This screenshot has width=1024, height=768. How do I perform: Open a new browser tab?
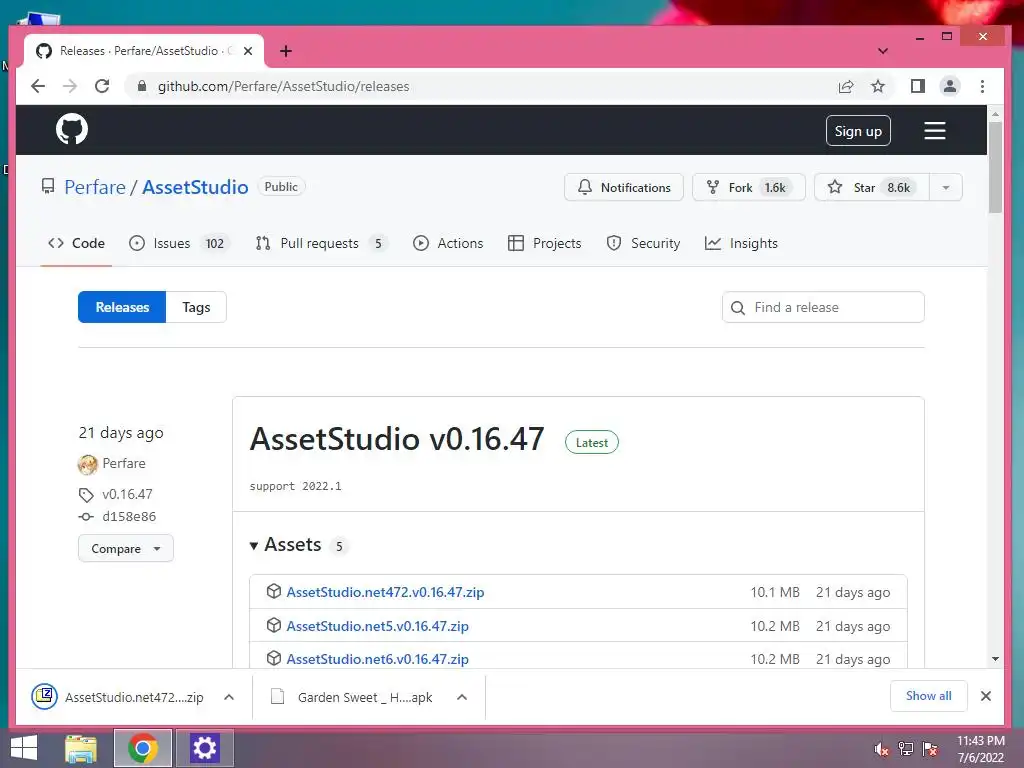pyautogui.click(x=285, y=51)
